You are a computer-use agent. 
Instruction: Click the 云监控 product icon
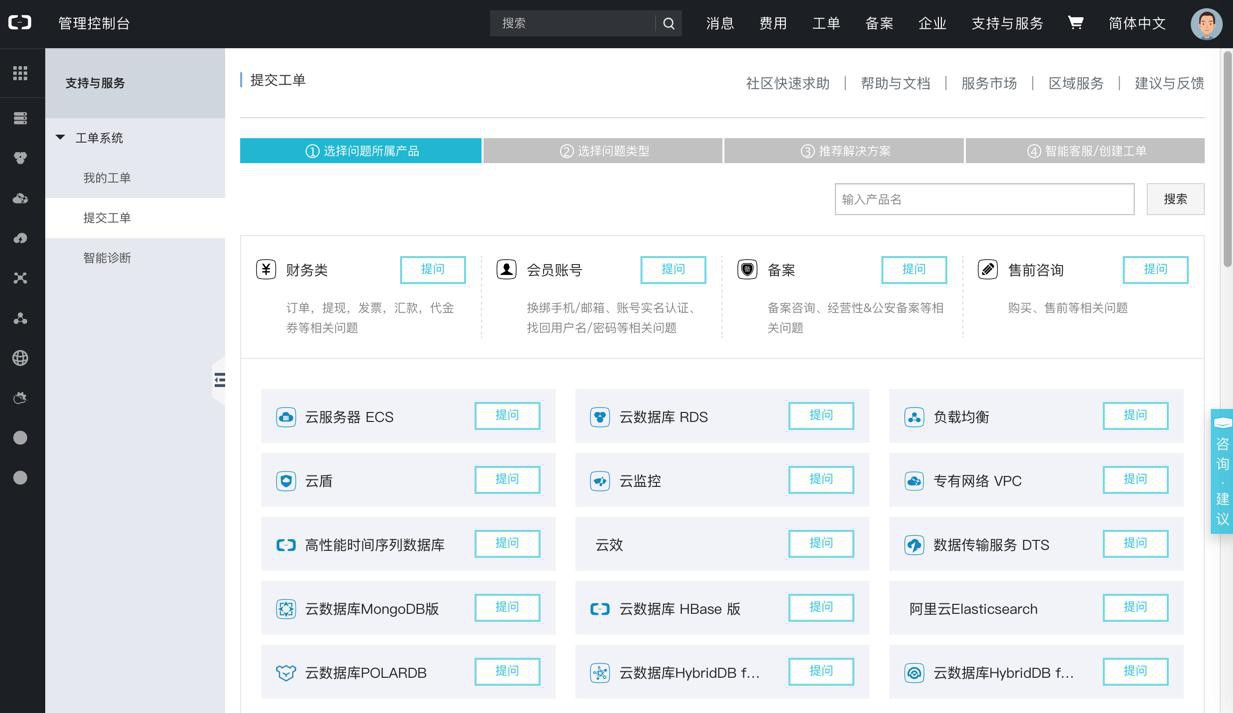(600, 481)
